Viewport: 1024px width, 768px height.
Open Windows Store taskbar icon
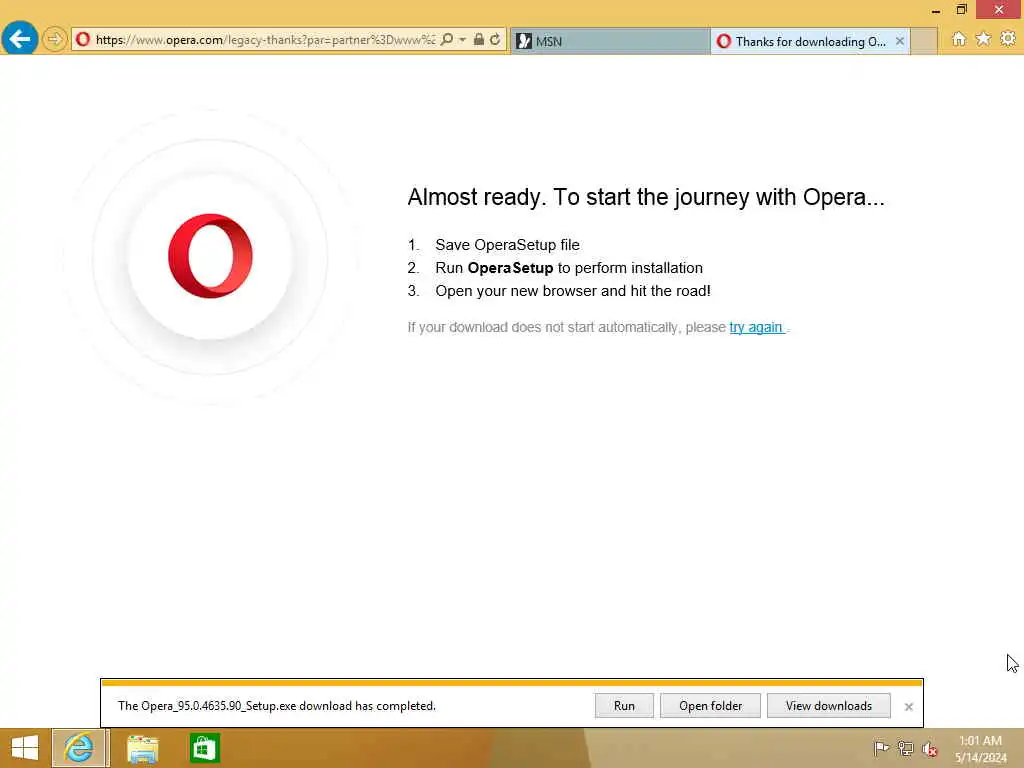tap(204, 748)
